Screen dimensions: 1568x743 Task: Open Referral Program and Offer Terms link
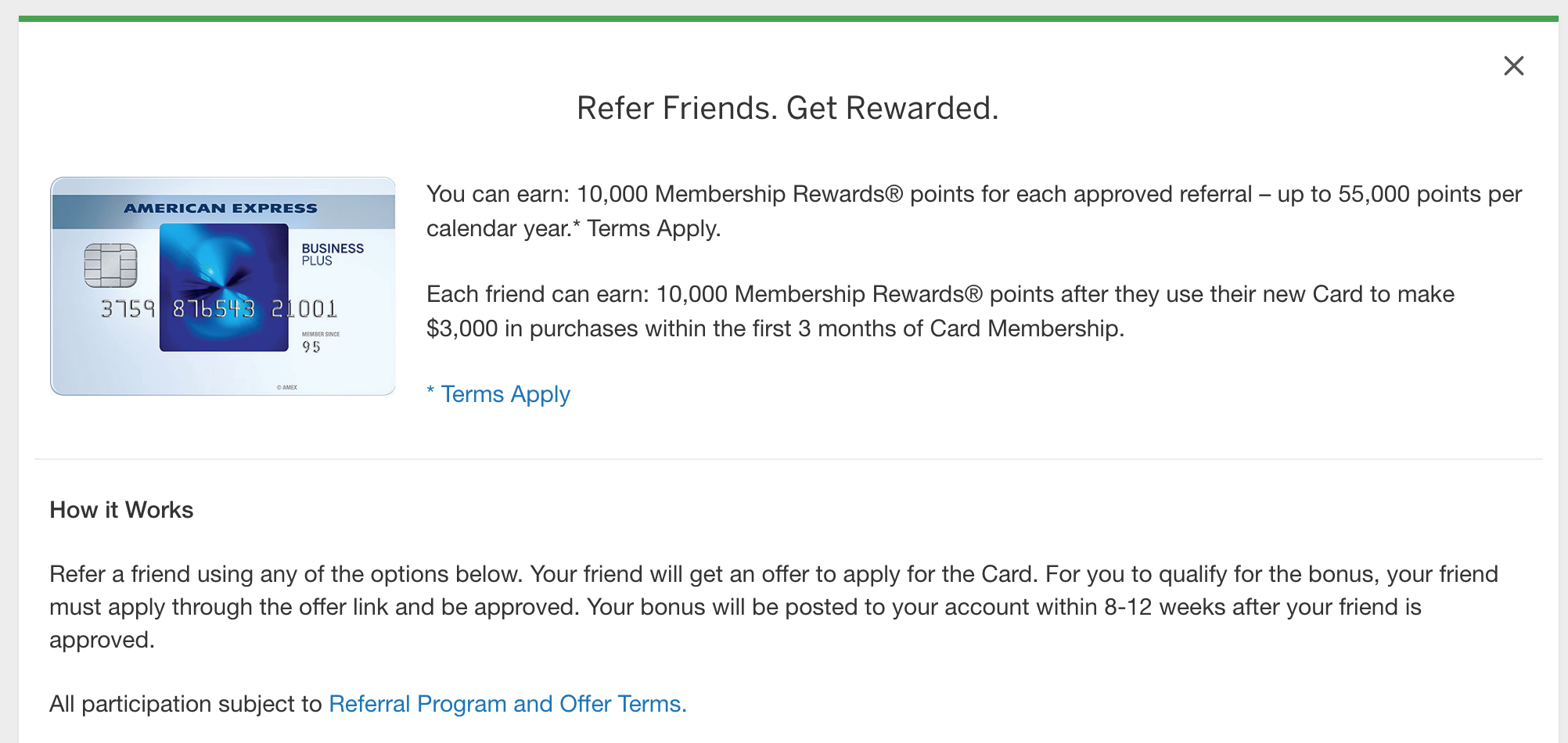(x=508, y=704)
